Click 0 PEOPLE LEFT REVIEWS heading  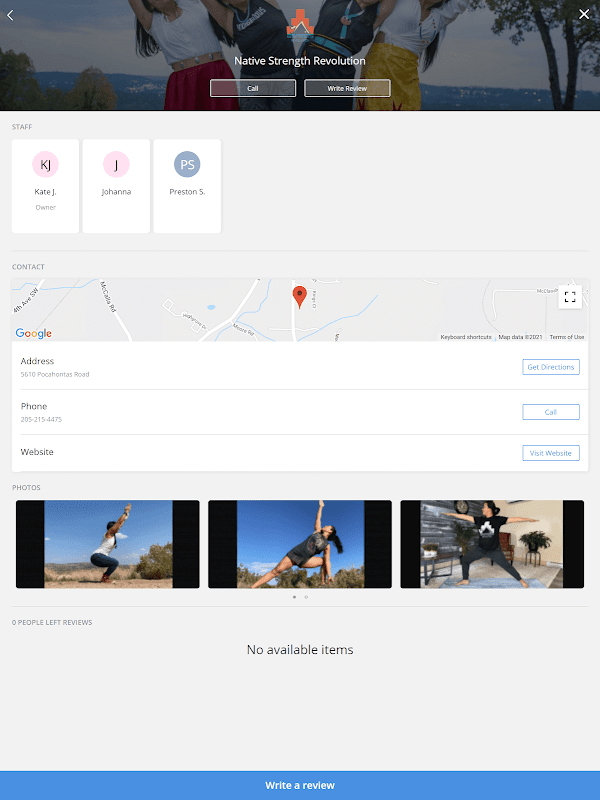(x=52, y=622)
